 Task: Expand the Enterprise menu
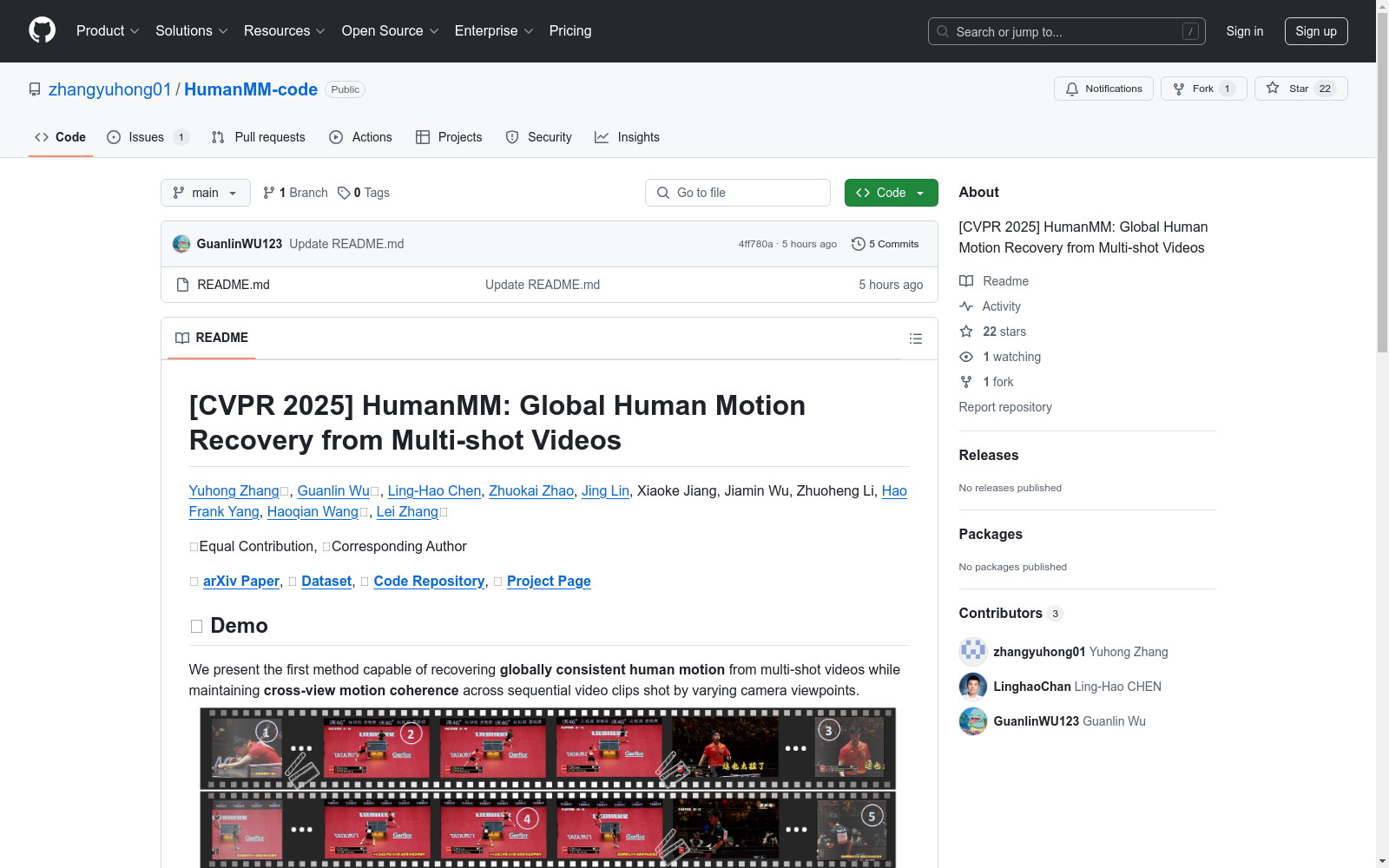coord(494,31)
